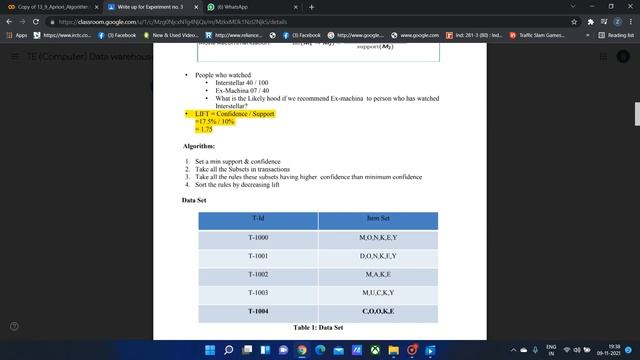Select the M,U,C,K,Y item set cell

(378, 295)
